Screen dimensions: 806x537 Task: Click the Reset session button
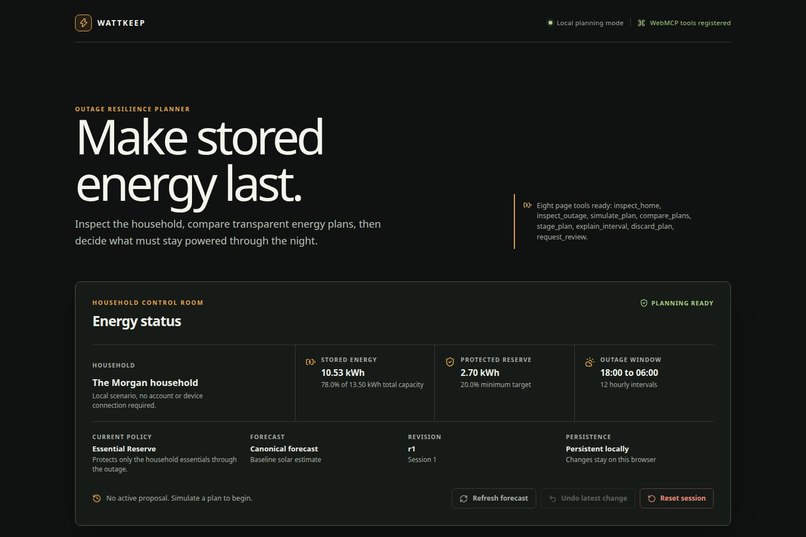(x=676, y=498)
